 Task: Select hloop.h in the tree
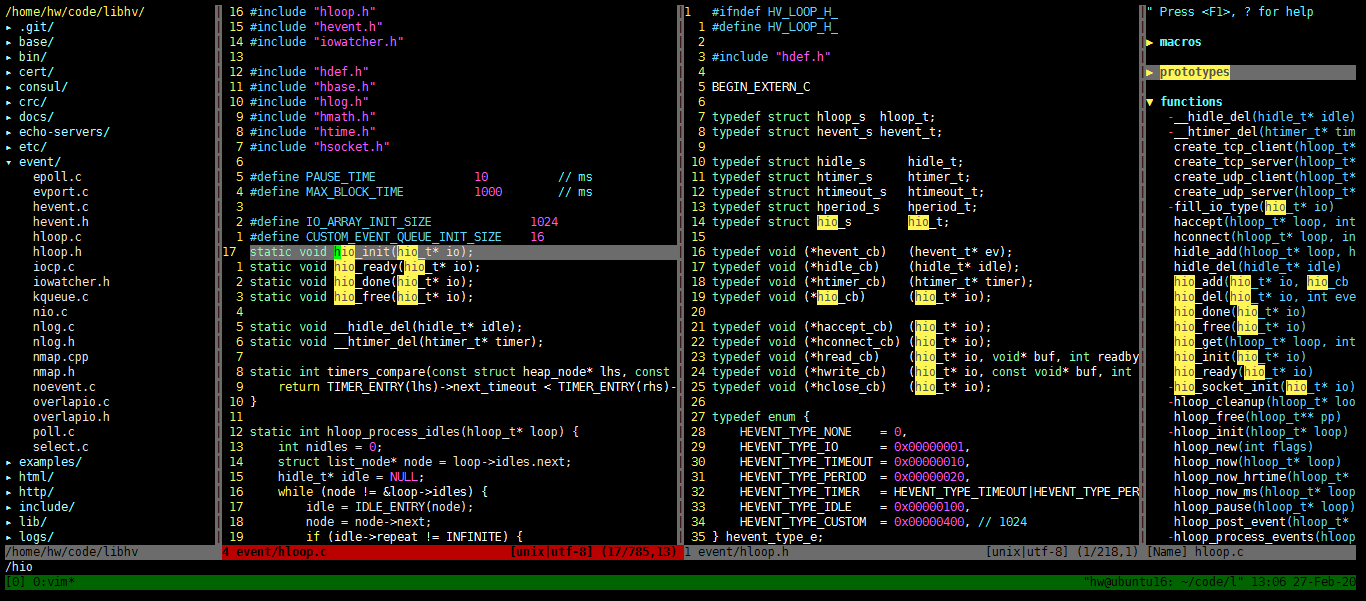(x=57, y=252)
